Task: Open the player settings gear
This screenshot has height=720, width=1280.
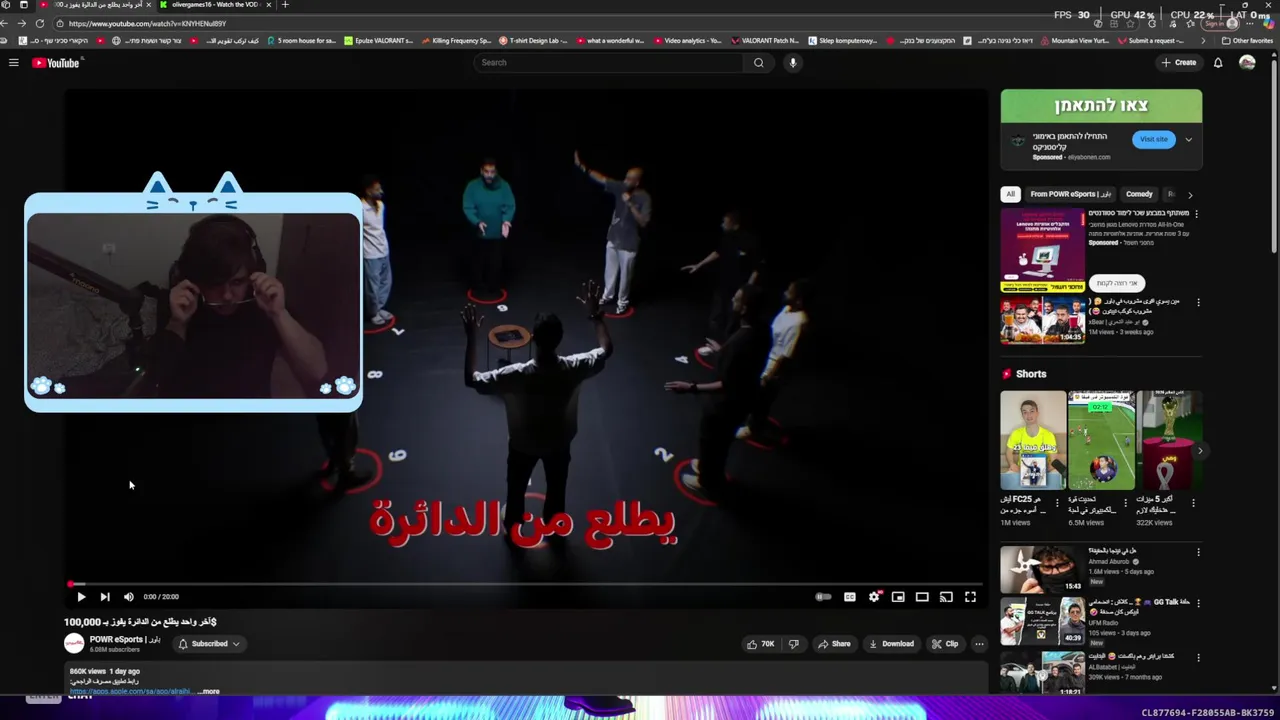Action: [874, 597]
